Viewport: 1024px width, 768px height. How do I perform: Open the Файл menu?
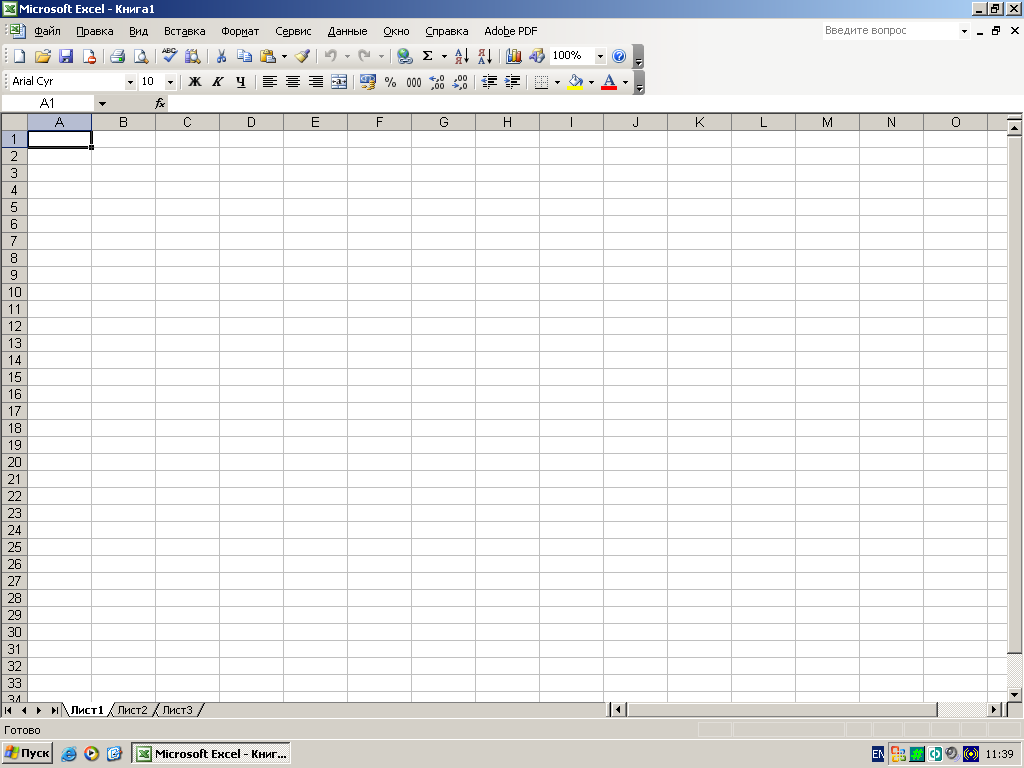[x=47, y=31]
